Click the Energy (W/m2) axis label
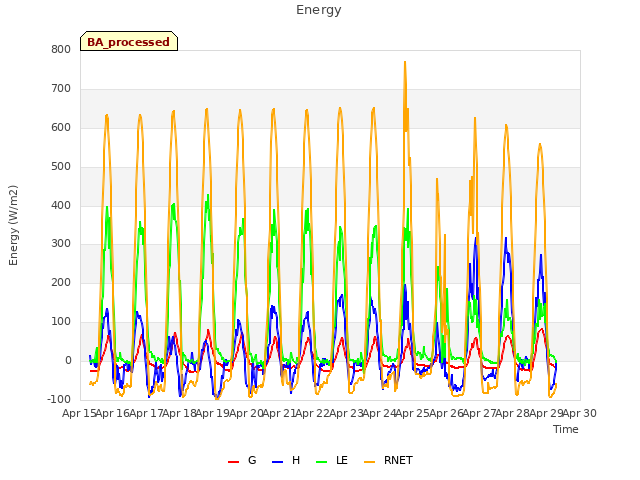Screen dimensions: 640x480 tap(13, 225)
